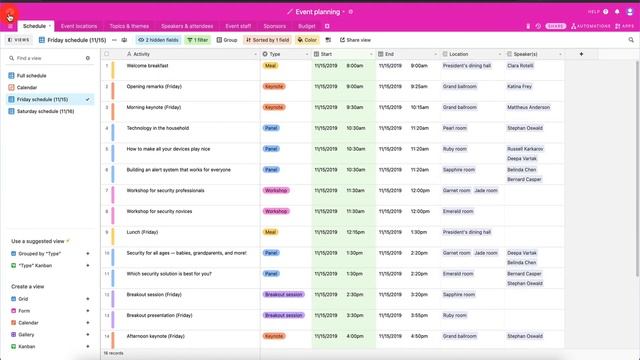Open the view collaborators icon
Screen dimensions: 640x360
point(124,40)
